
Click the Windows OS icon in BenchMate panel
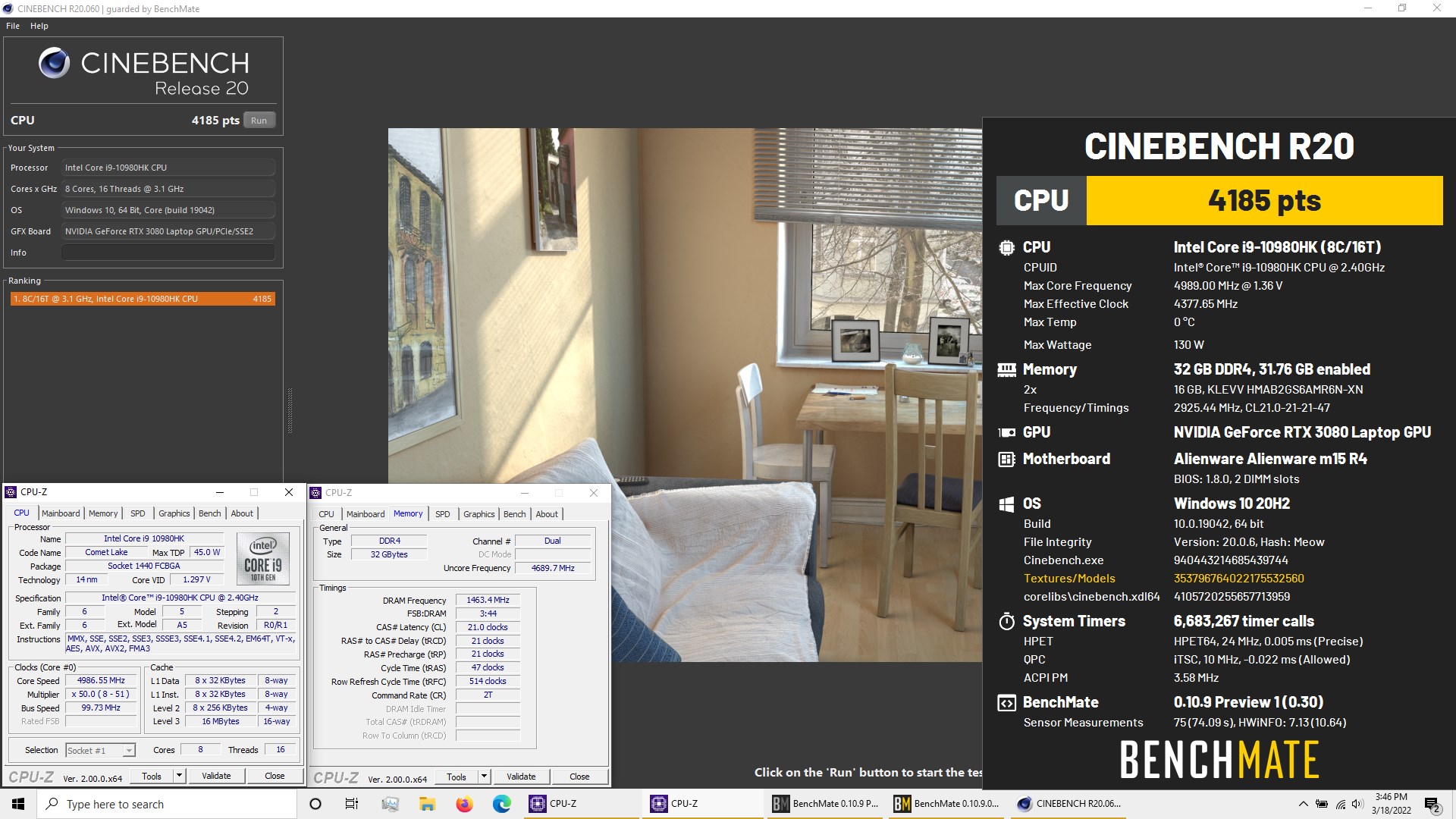coord(1006,504)
